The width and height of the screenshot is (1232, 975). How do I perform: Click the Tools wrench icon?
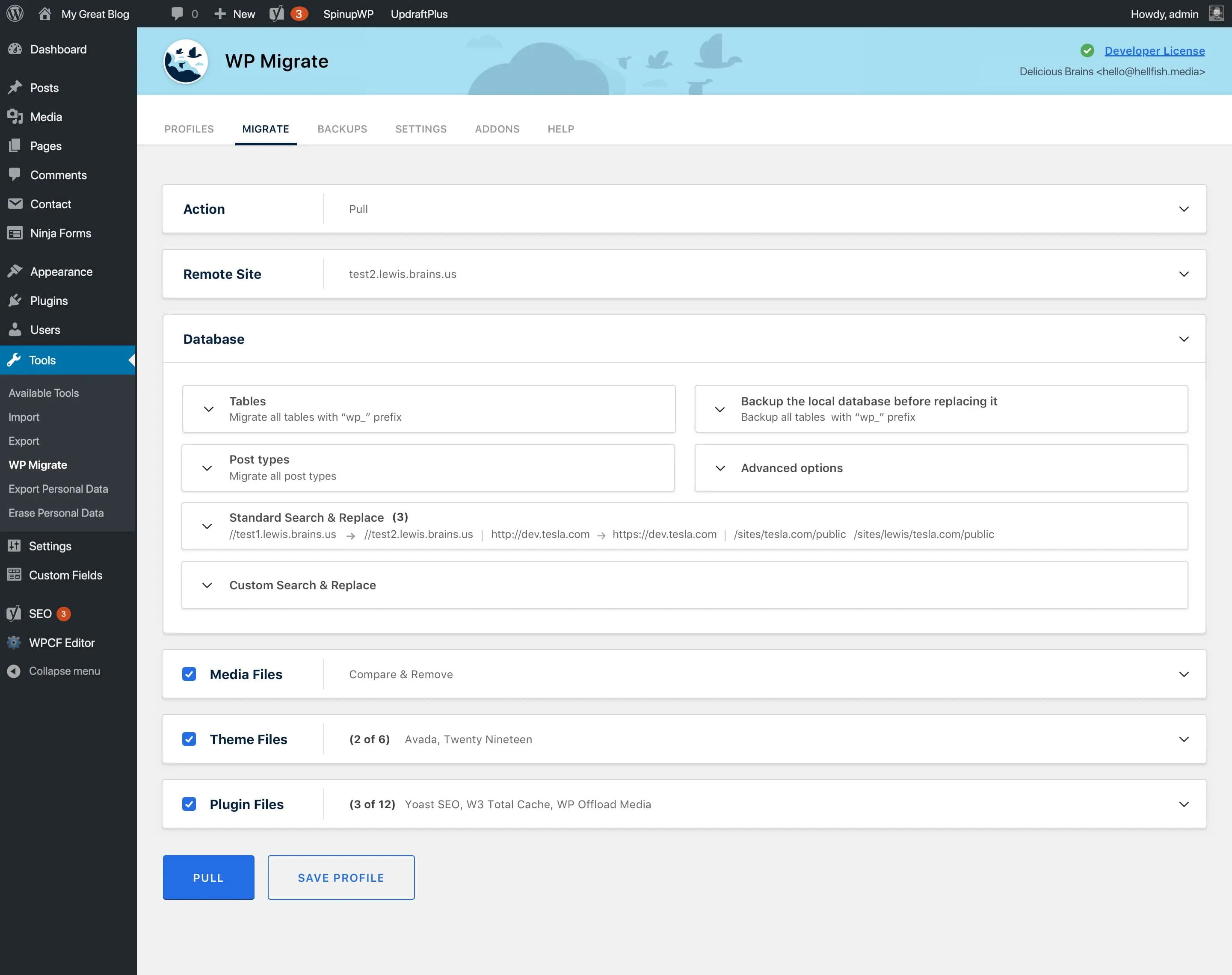(x=14, y=360)
